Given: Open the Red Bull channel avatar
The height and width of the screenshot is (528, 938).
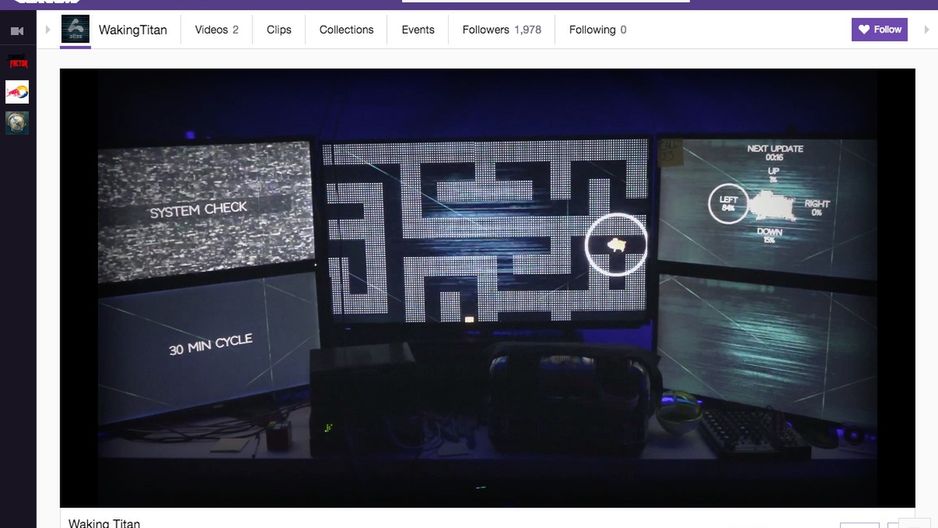Looking at the screenshot, I should point(17,92).
